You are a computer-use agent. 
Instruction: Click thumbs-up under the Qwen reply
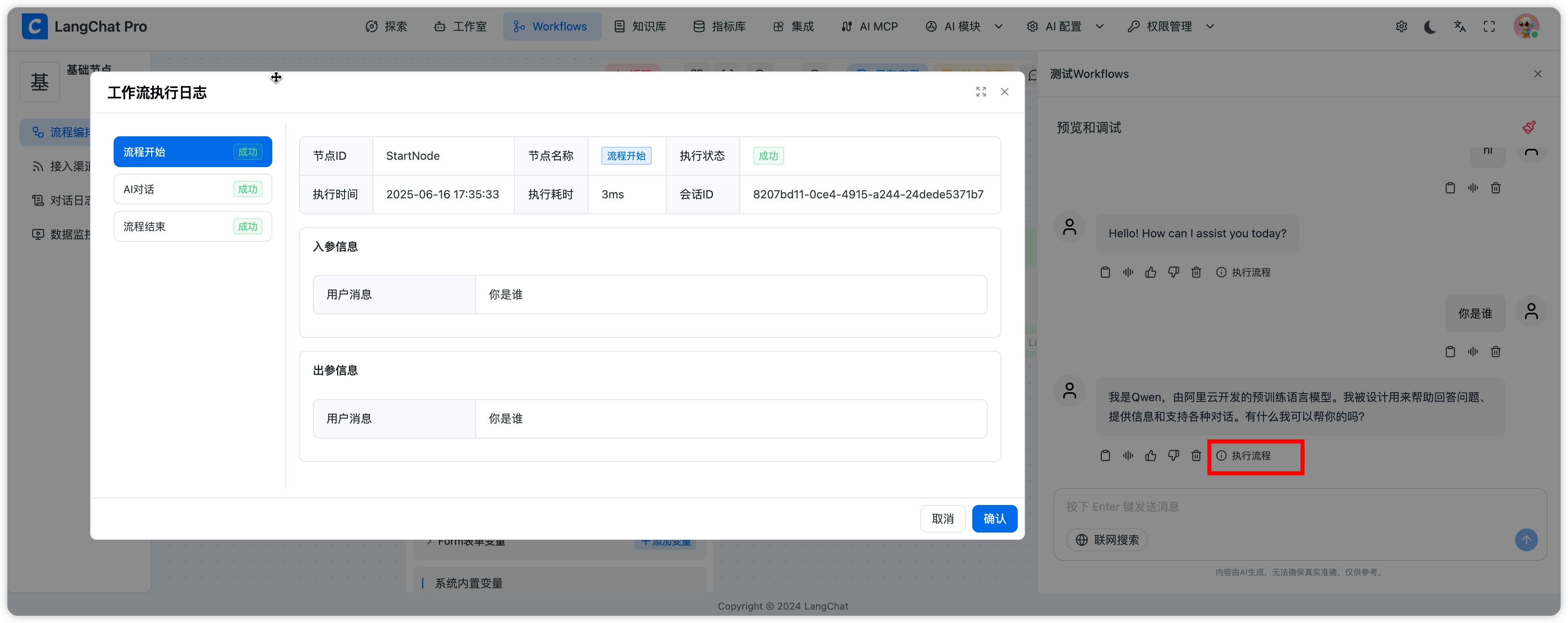(x=1150, y=456)
